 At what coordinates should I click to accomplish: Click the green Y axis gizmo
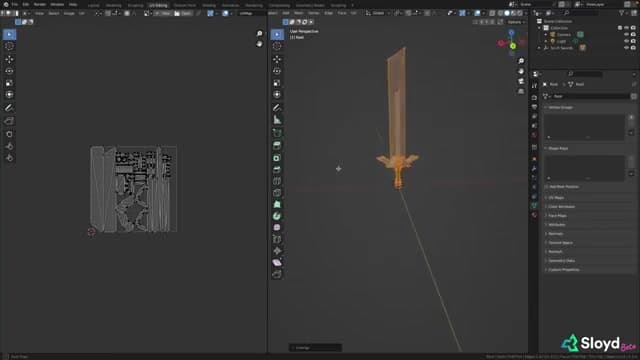[513, 46]
